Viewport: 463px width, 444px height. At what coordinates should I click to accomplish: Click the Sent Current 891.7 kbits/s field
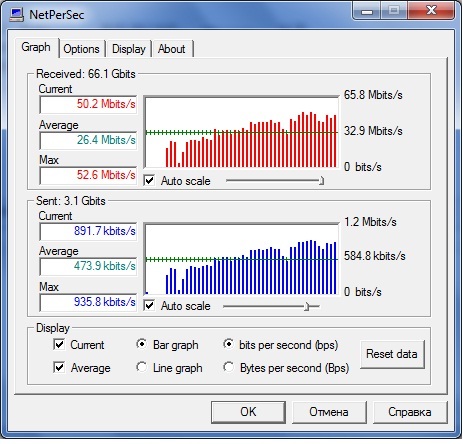point(88,231)
